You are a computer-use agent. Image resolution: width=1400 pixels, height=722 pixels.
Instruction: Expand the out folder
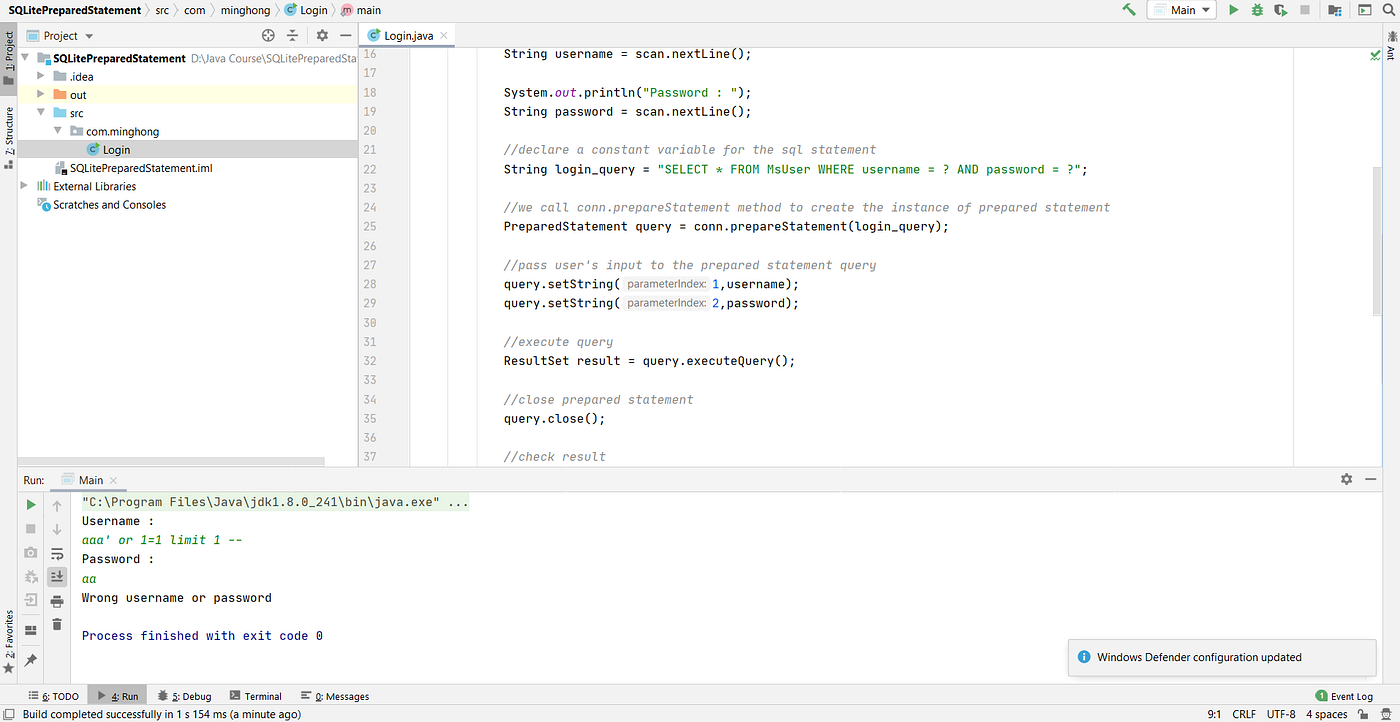tap(42, 95)
